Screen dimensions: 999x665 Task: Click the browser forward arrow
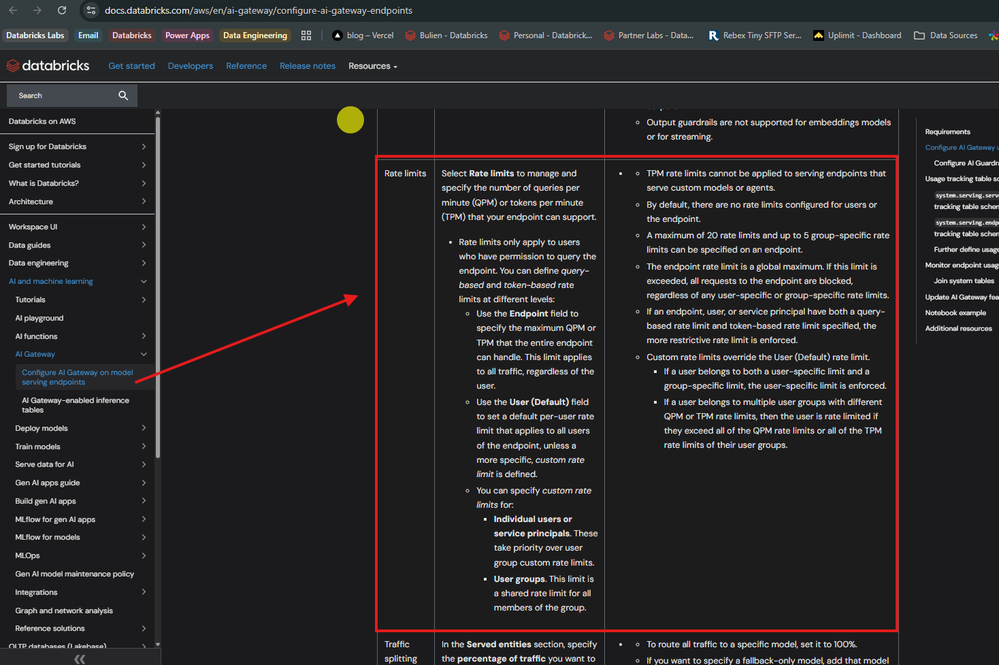[x=37, y=10]
